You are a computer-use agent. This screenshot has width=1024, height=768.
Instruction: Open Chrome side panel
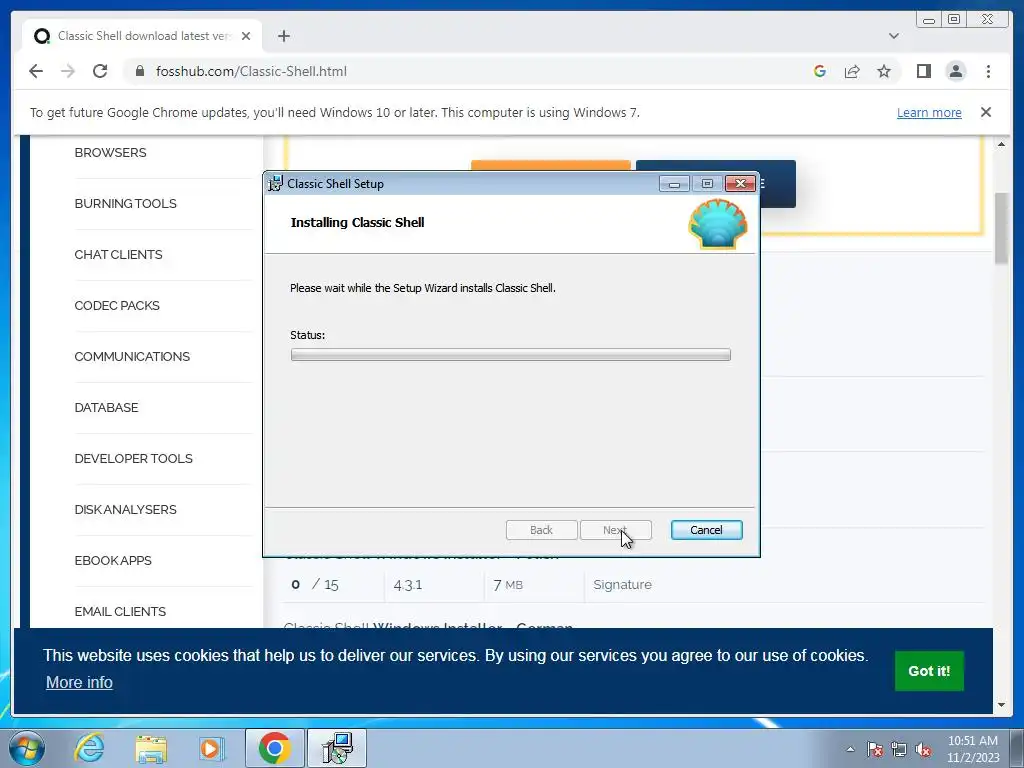point(923,71)
